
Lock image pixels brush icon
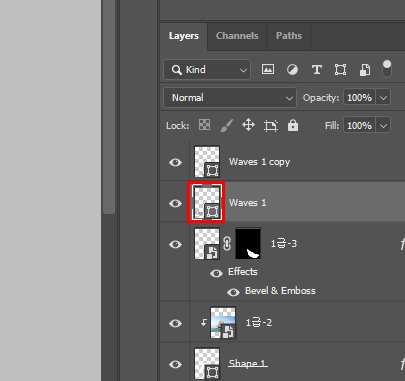pos(227,125)
